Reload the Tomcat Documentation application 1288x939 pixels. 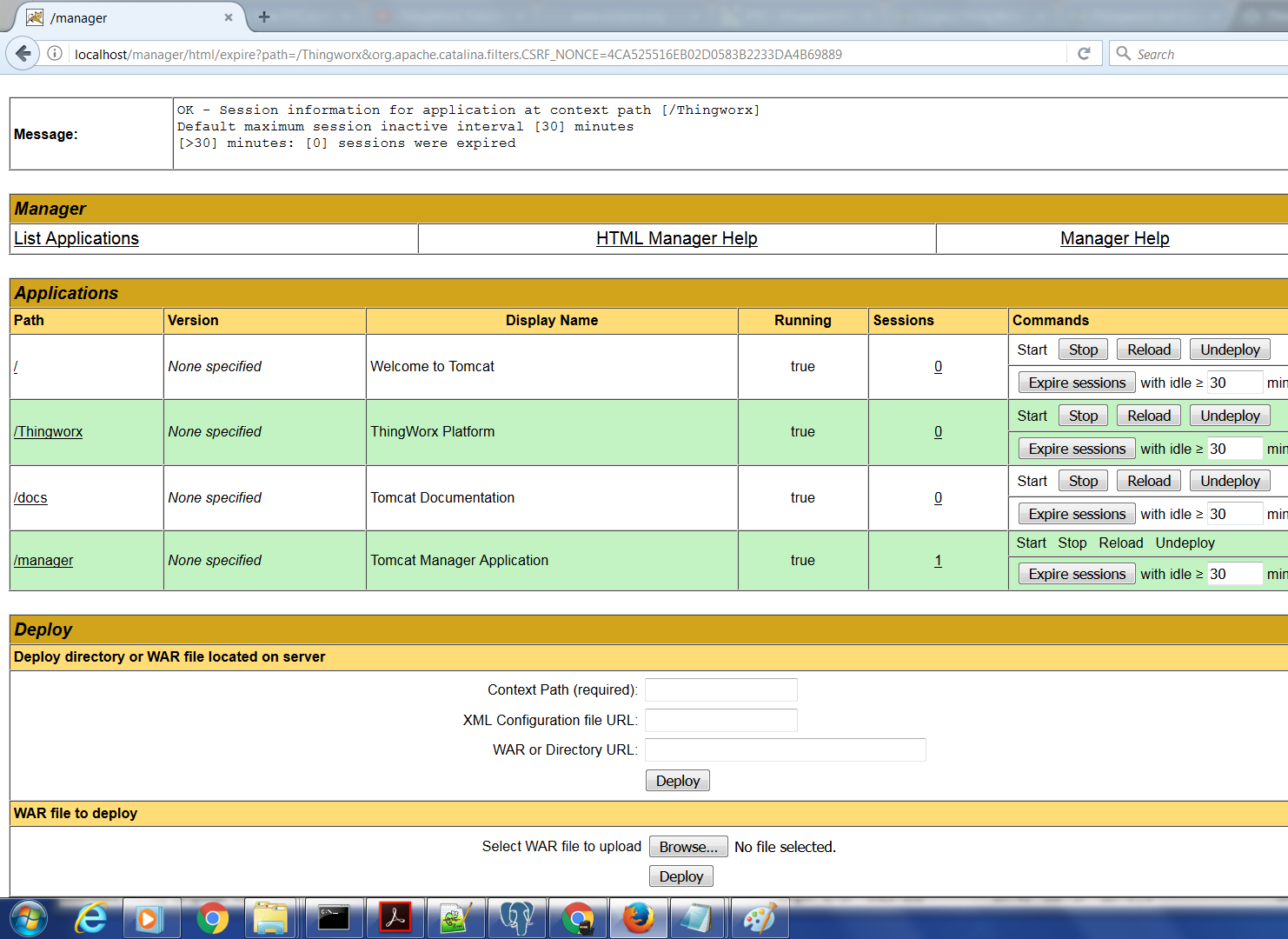tap(1149, 481)
